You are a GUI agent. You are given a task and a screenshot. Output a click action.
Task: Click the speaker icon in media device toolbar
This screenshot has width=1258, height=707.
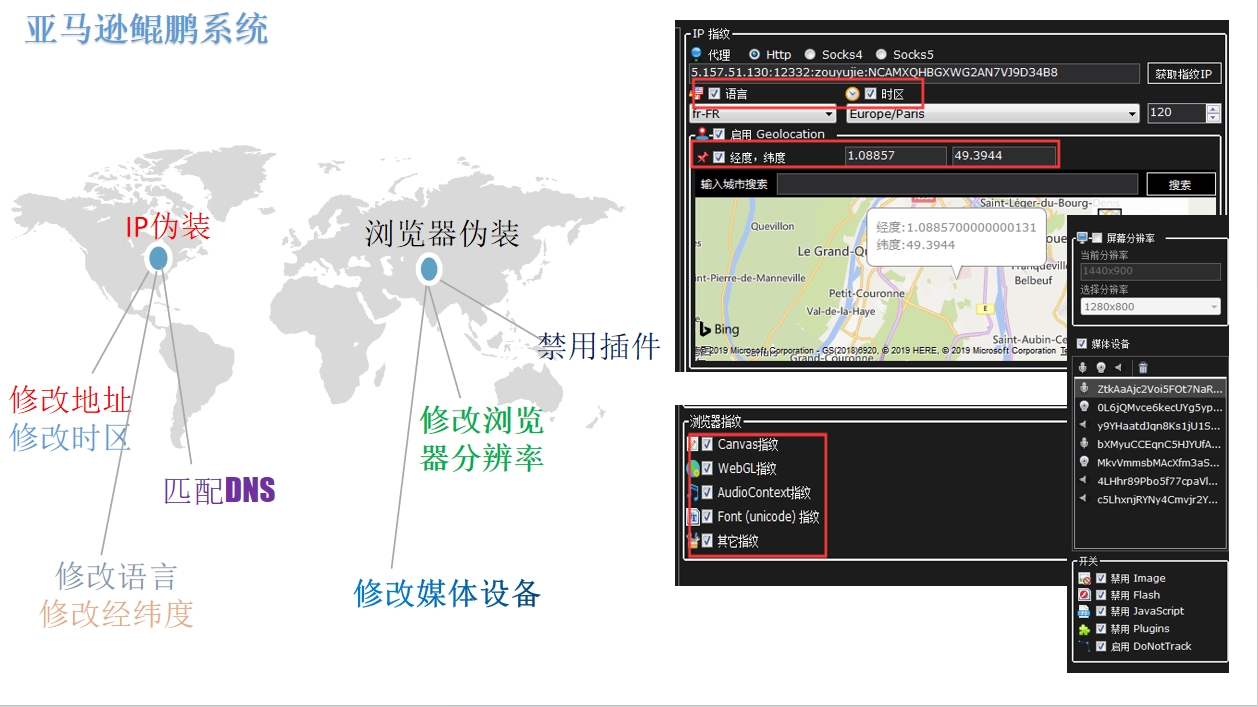(x=1119, y=368)
